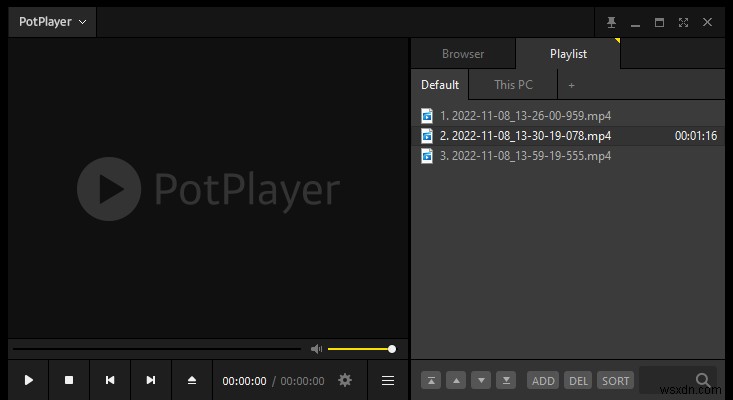Screen dimensions: 733x400
Task: Move selected playlist item up
Action: pyautogui.click(x=456, y=380)
